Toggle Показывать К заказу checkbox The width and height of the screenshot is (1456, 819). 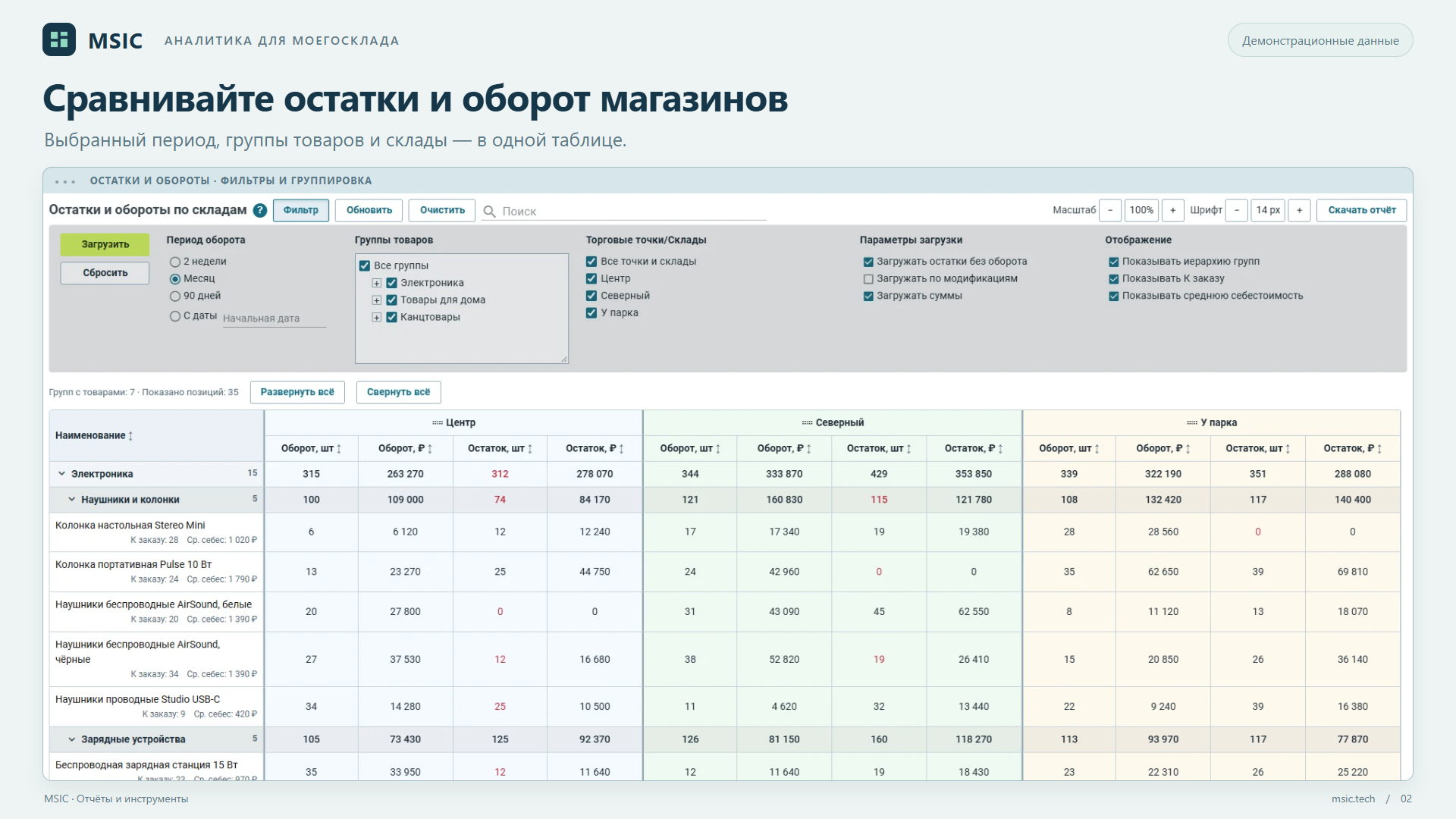coord(1114,279)
